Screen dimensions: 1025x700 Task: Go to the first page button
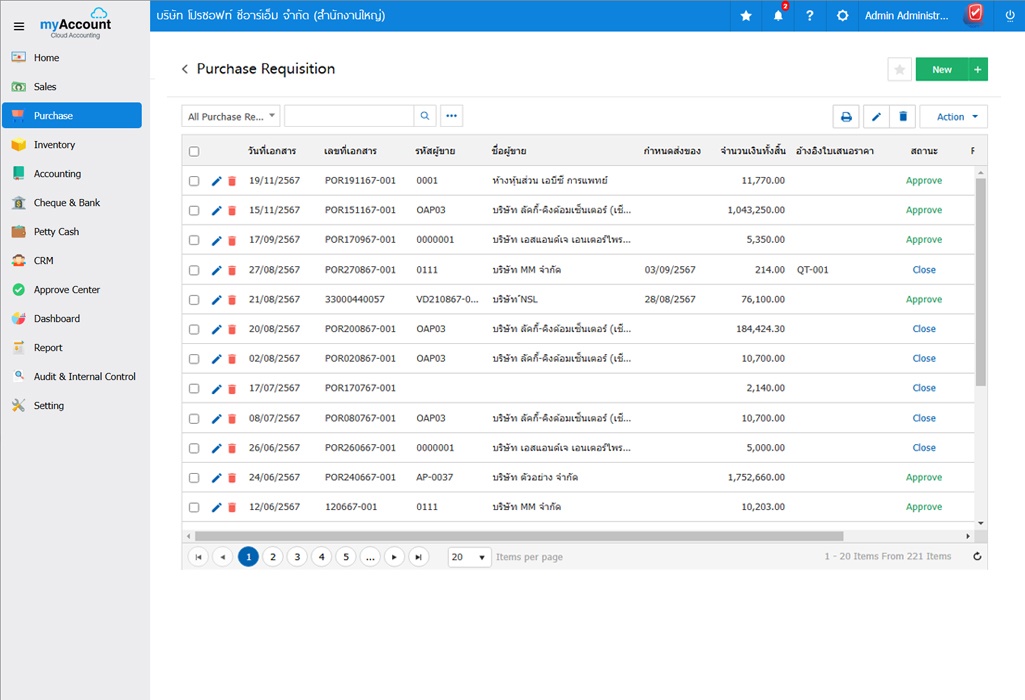[198, 557]
